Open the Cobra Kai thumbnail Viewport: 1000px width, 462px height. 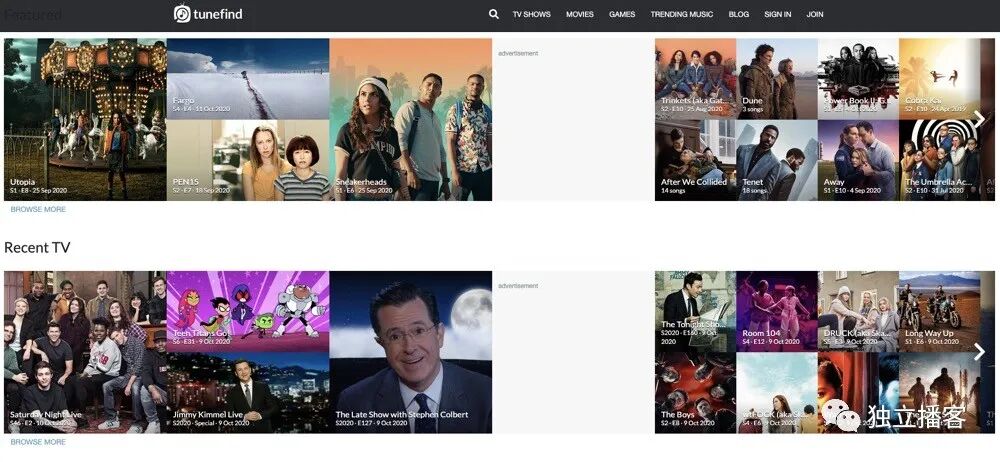(x=939, y=78)
